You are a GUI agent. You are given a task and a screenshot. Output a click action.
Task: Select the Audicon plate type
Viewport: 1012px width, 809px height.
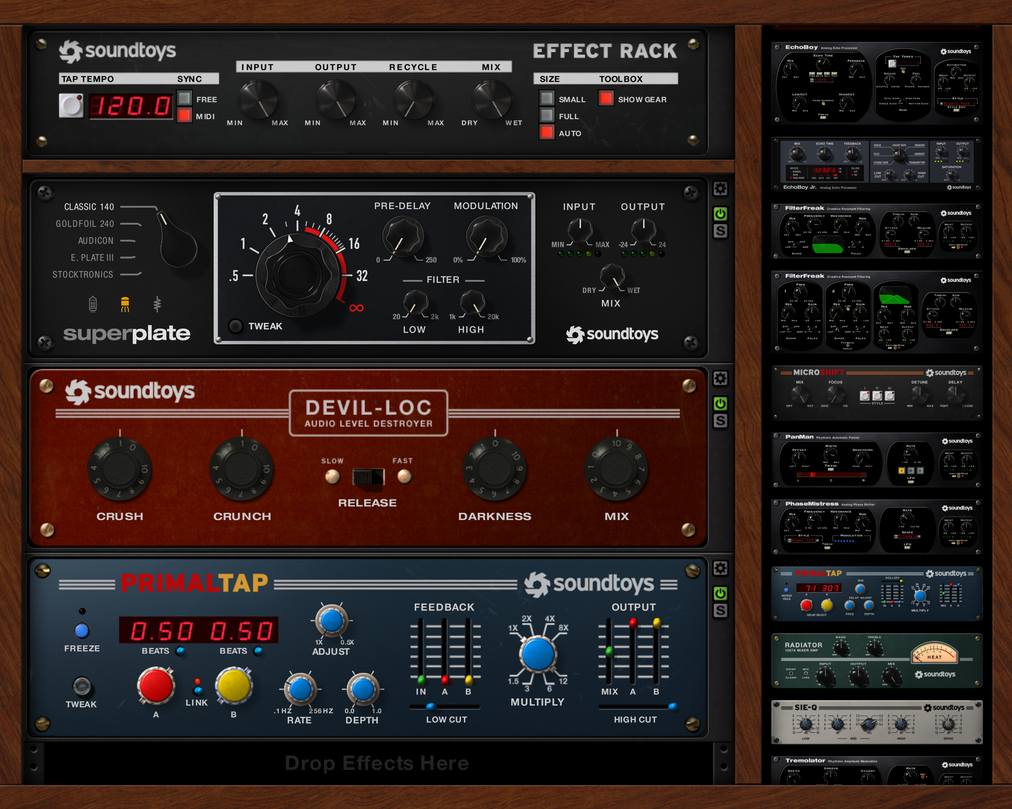click(x=96, y=240)
